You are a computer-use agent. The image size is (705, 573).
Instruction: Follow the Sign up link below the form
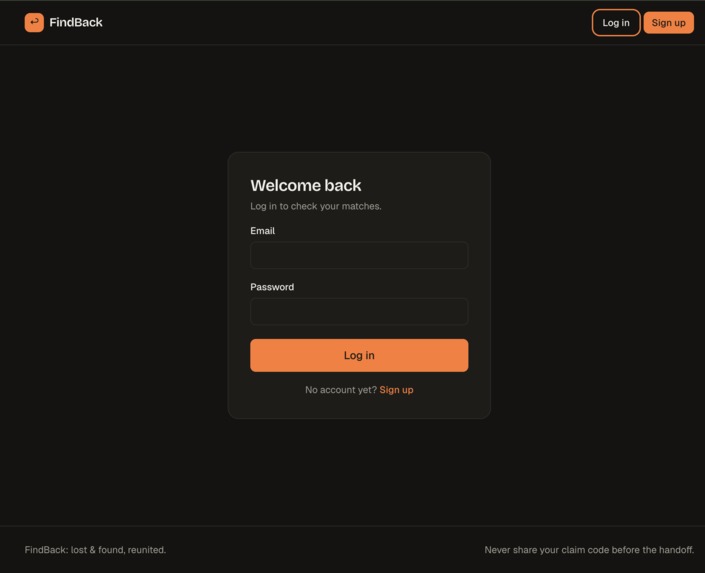point(397,390)
